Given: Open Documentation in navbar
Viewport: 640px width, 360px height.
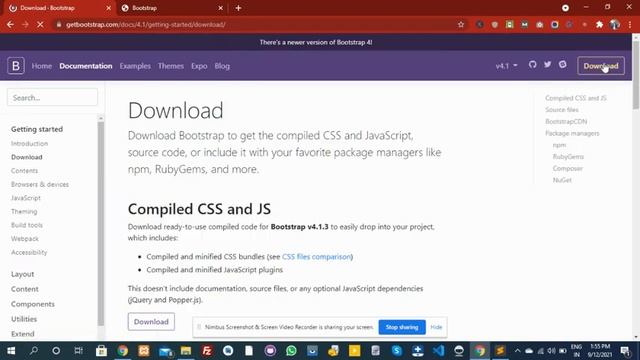Looking at the screenshot, I should point(86,66).
